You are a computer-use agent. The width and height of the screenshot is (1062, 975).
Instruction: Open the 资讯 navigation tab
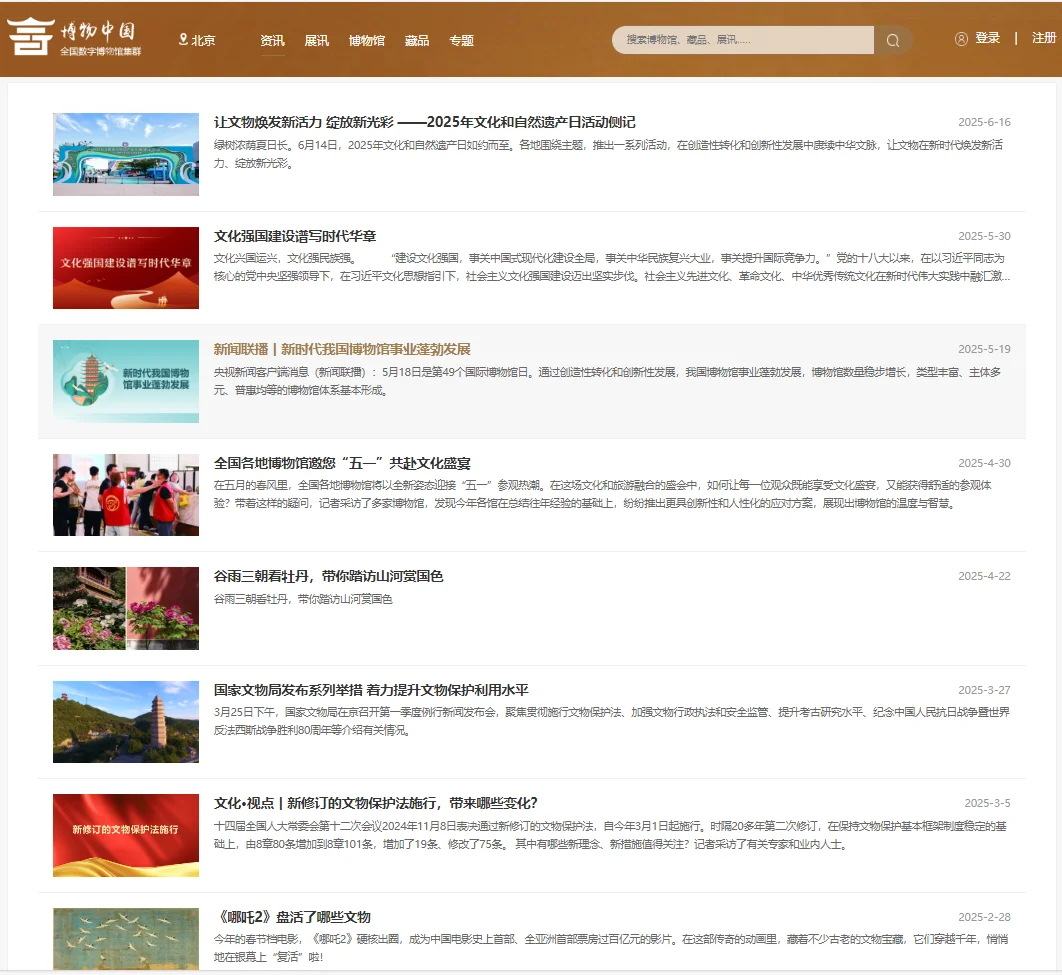pyautogui.click(x=272, y=41)
